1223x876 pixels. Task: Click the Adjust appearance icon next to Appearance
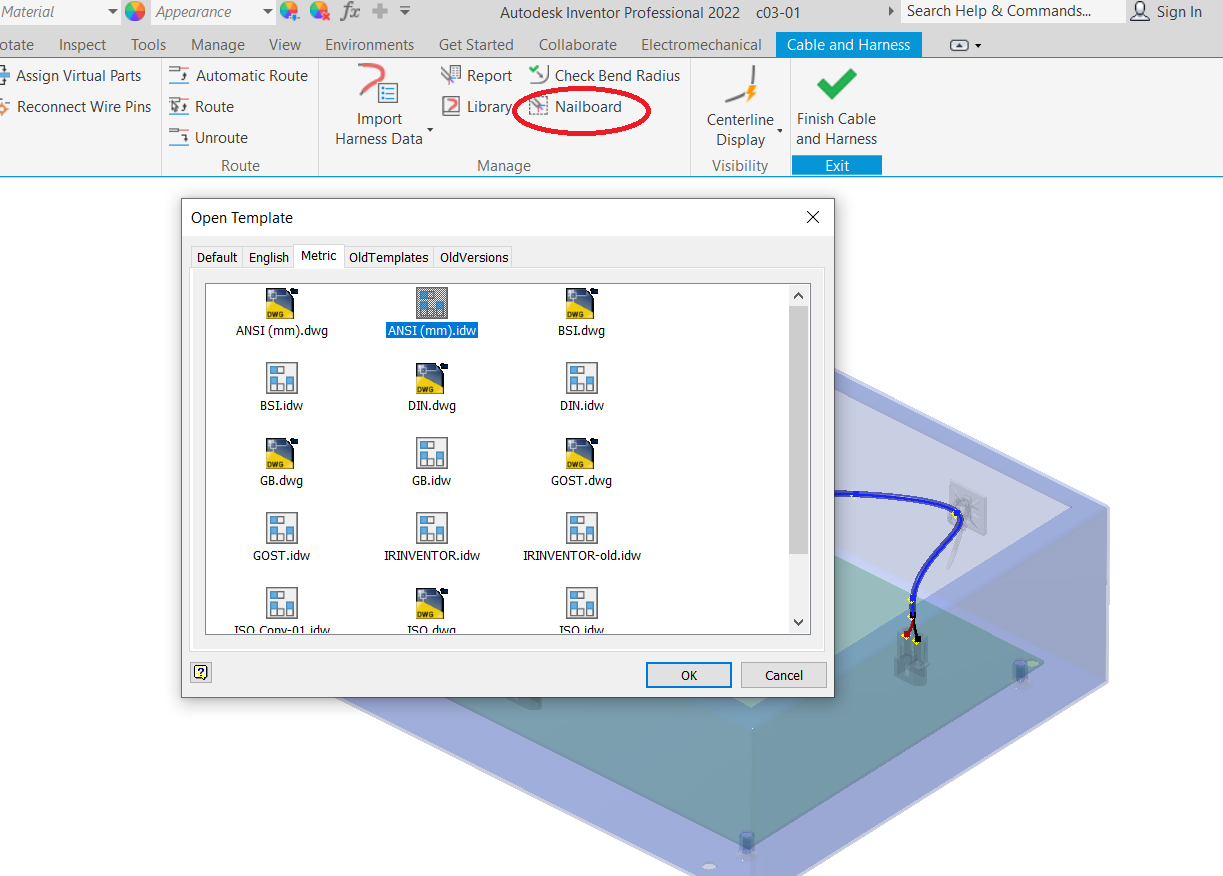(289, 11)
